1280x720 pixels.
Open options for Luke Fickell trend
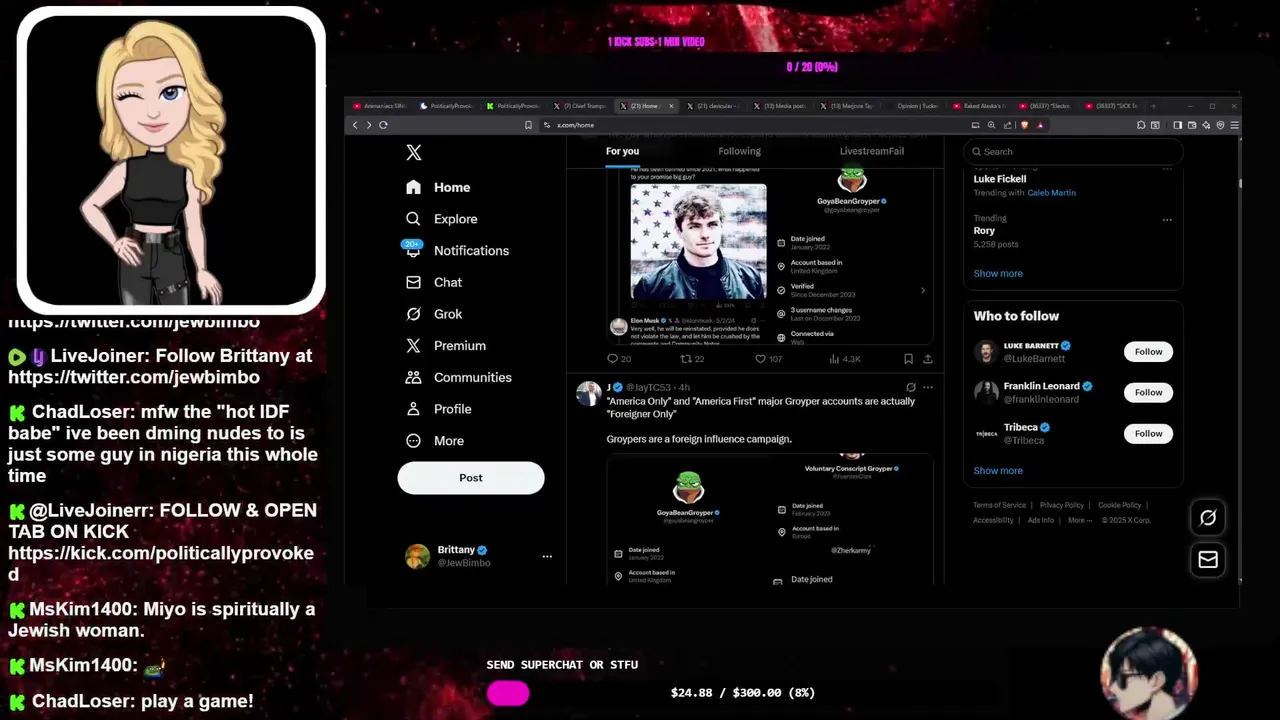1167,170
